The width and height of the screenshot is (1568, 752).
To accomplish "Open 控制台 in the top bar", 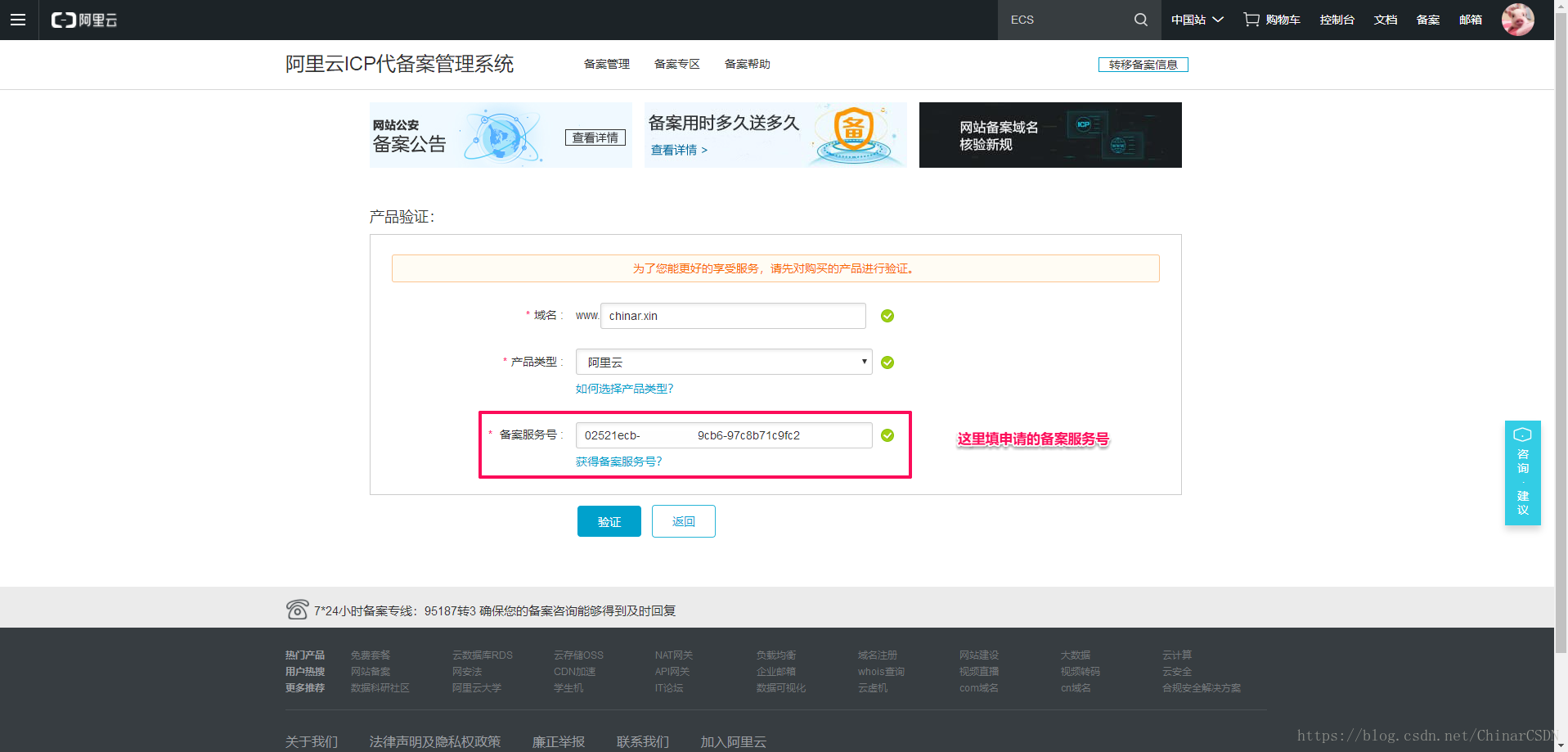I will 1337,20.
